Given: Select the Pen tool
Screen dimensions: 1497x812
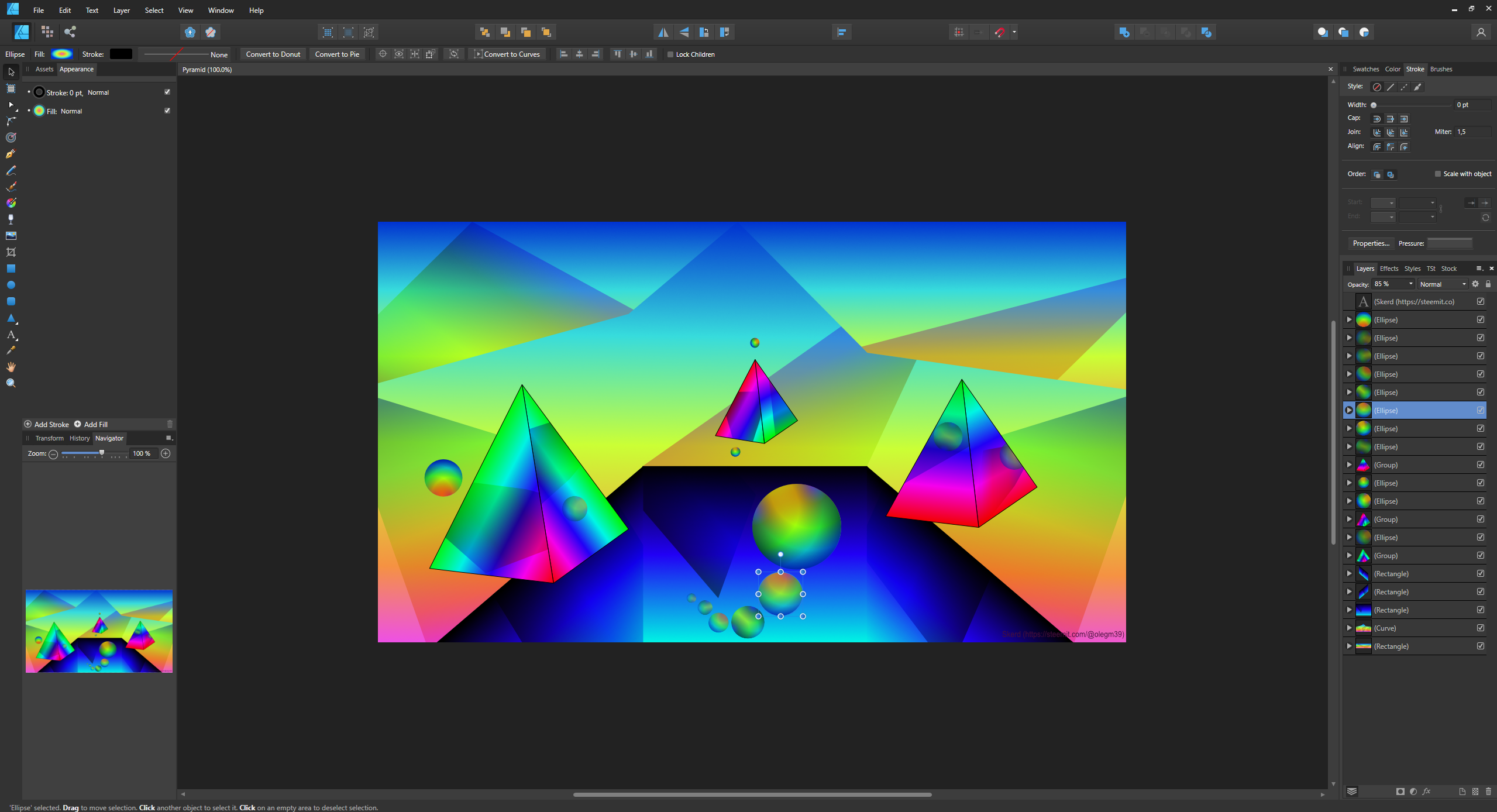Looking at the screenshot, I should point(11,154).
